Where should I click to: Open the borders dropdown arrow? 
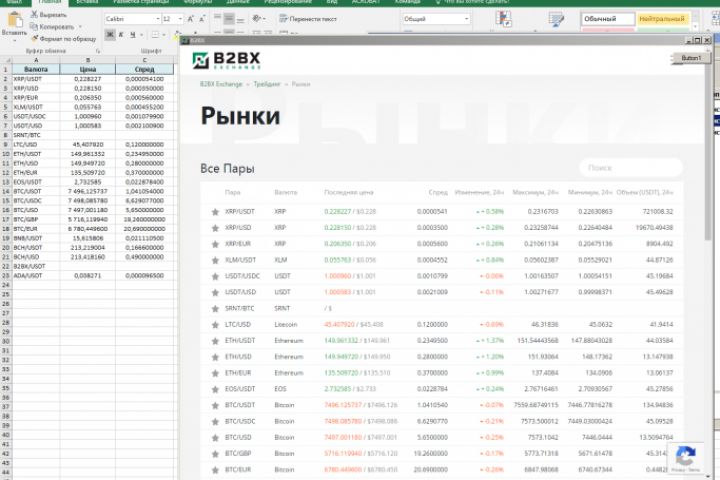tap(164, 35)
